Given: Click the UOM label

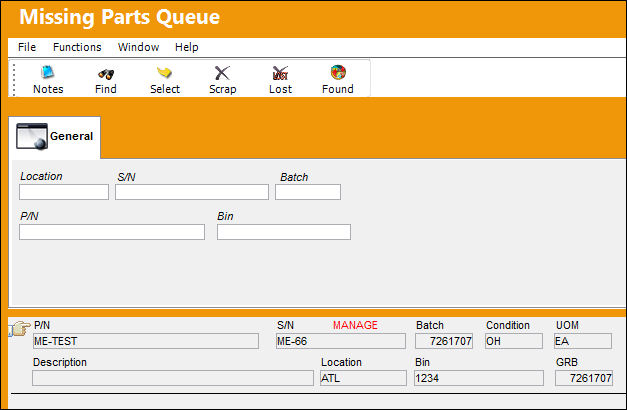Looking at the screenshot, I should (x=567, y=325).
